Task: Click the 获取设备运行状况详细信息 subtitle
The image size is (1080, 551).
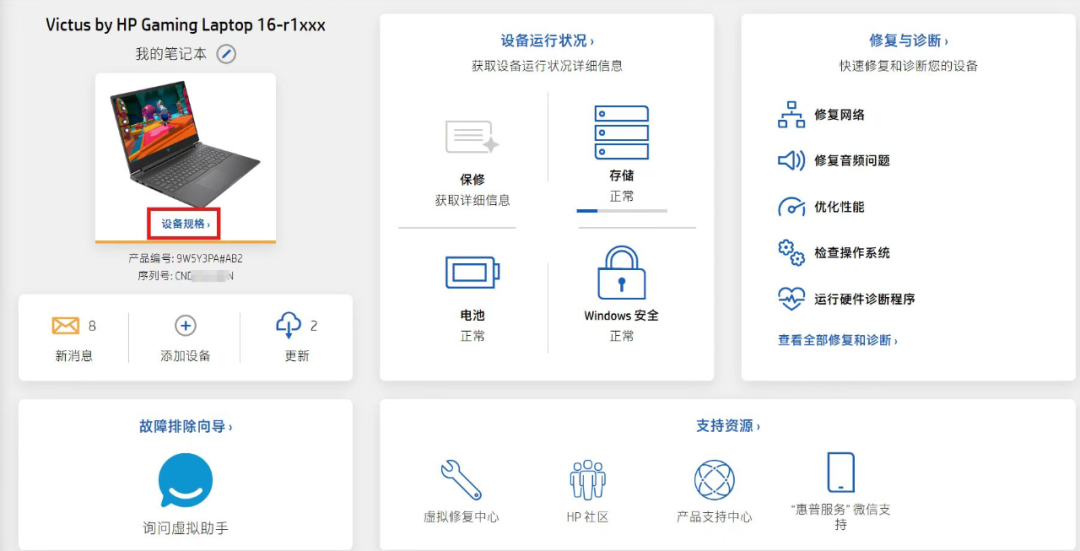Action: click(x=547, y=66)
